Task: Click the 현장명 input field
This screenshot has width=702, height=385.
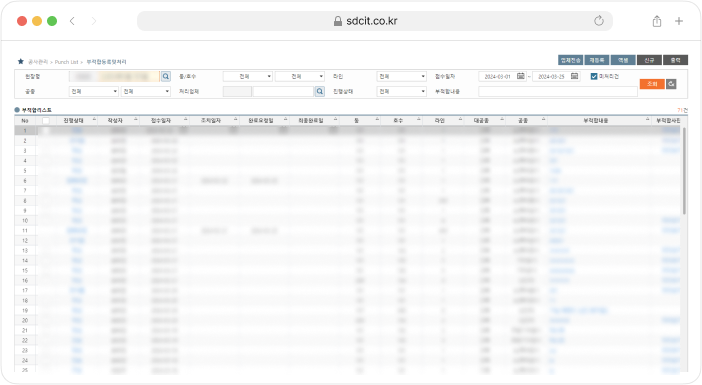Action: point(114,77)
